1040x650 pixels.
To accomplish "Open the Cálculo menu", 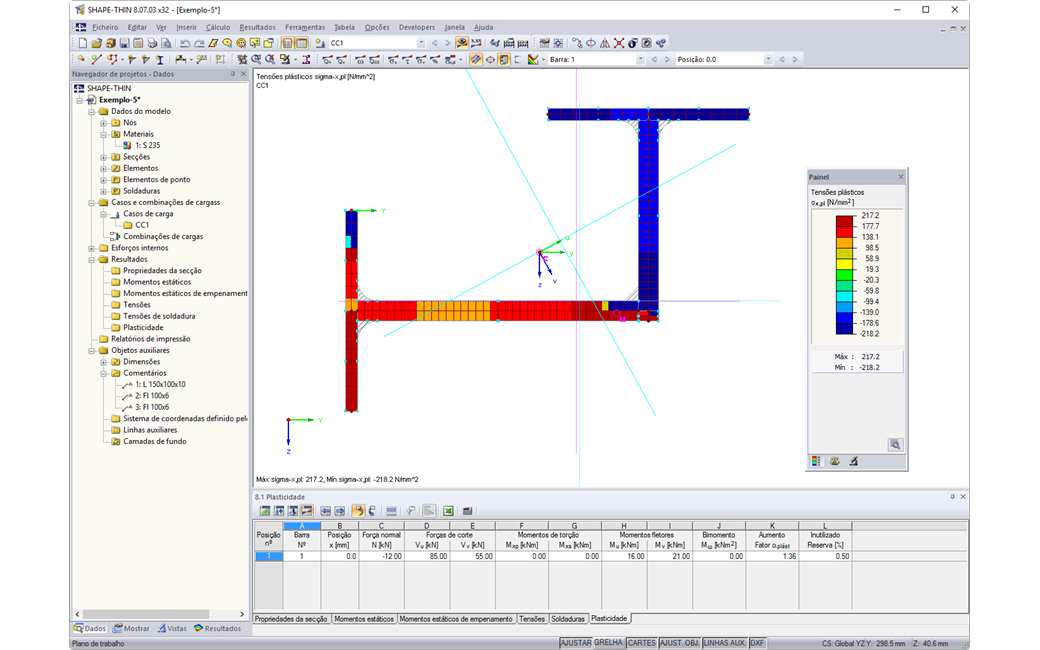I will point(218,27).
